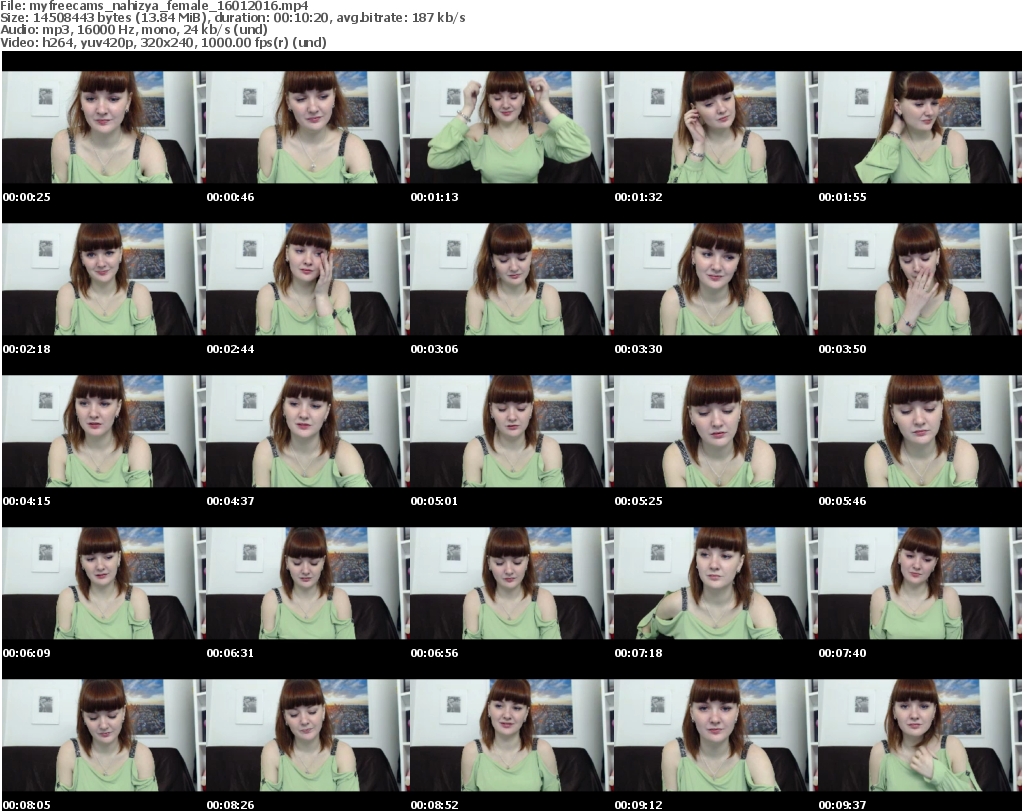
Task: Click the timestamp label 00:00:25
Action: pos(27,197)
